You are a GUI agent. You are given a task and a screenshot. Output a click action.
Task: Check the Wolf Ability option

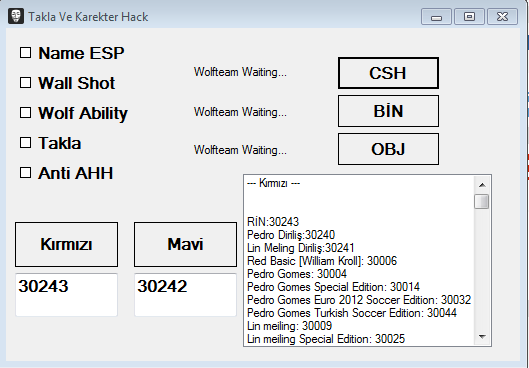[26, 113]
